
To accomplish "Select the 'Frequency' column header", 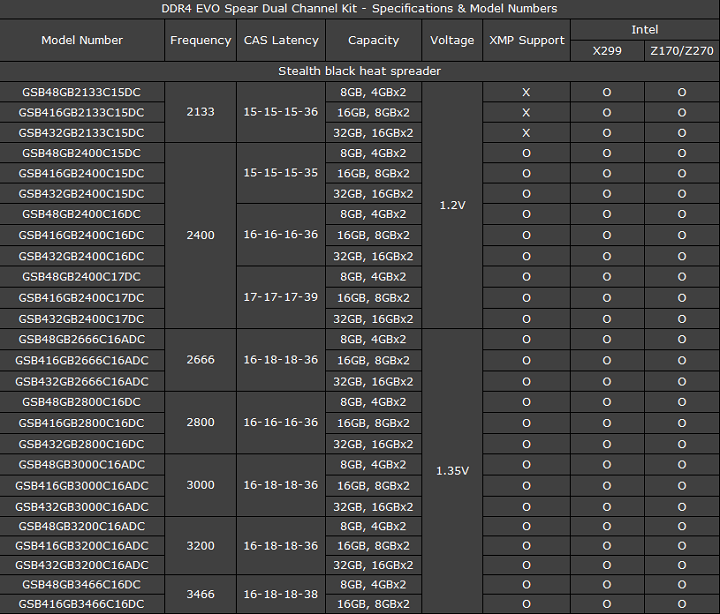I will 201,40.
